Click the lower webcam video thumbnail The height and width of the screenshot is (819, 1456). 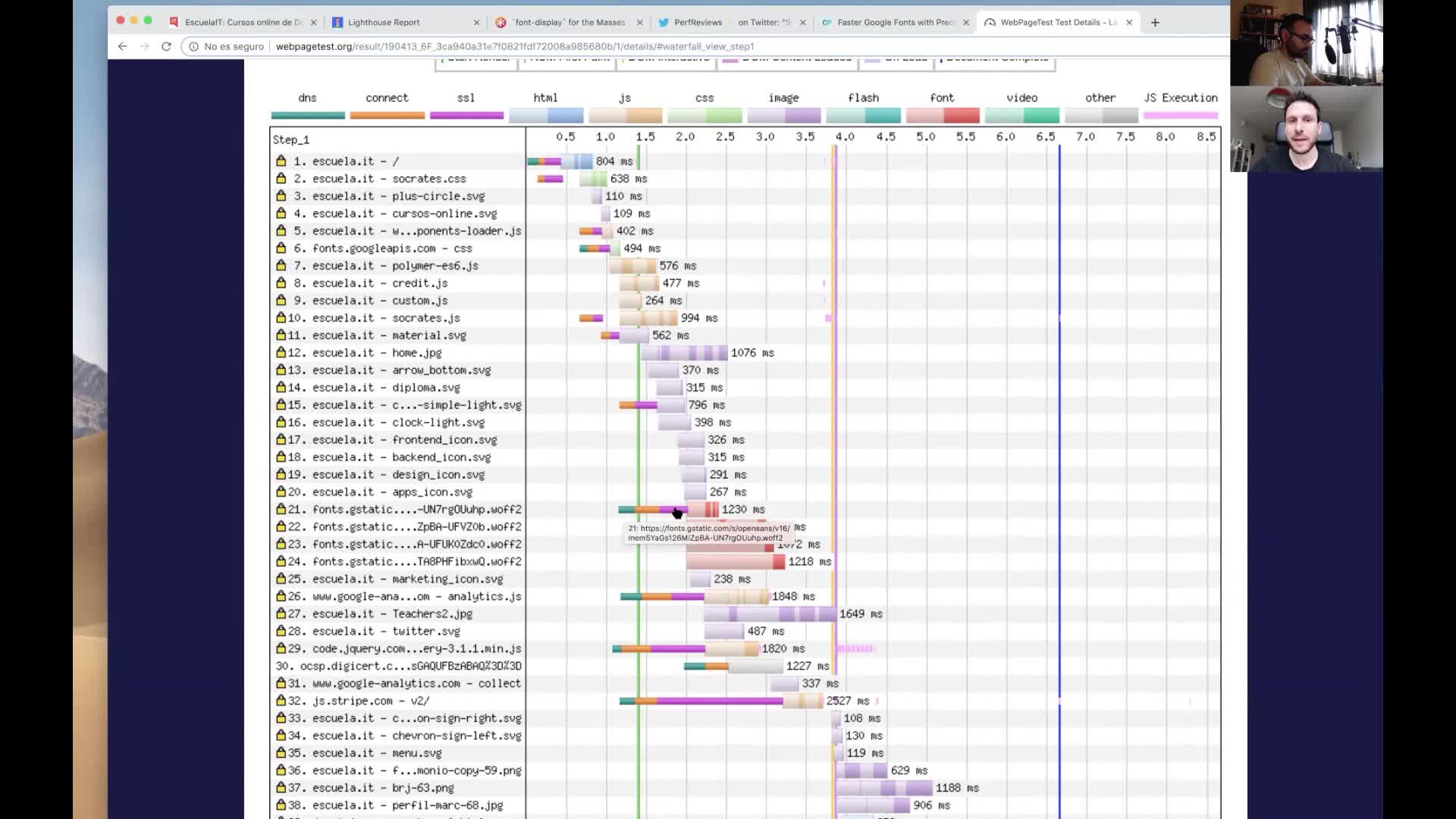(1307, 129)
